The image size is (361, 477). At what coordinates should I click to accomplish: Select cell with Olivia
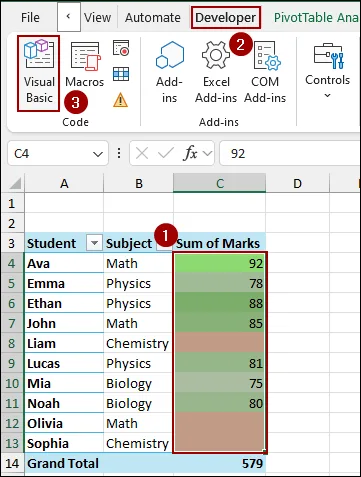pos(64,423)
